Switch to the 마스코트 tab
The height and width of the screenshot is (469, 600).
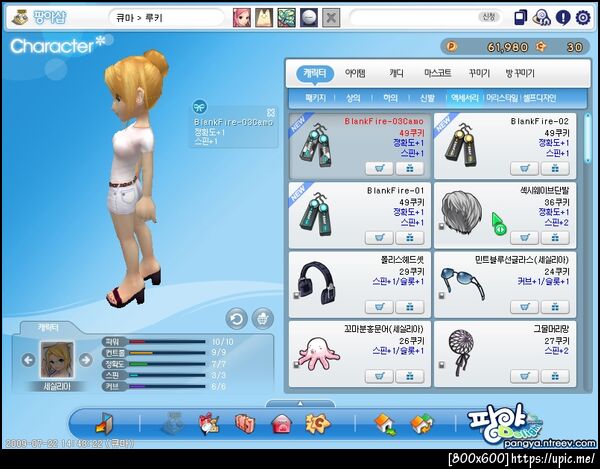tap(438, 73)
